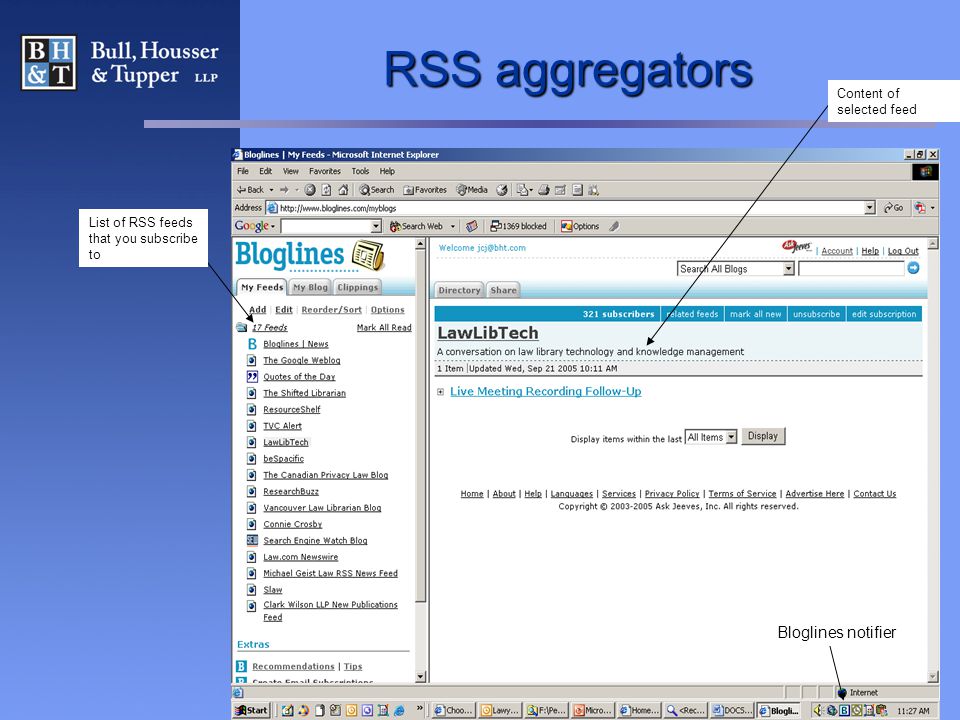Click the popup blocker '1369 blocked' button

click(518, 226)
